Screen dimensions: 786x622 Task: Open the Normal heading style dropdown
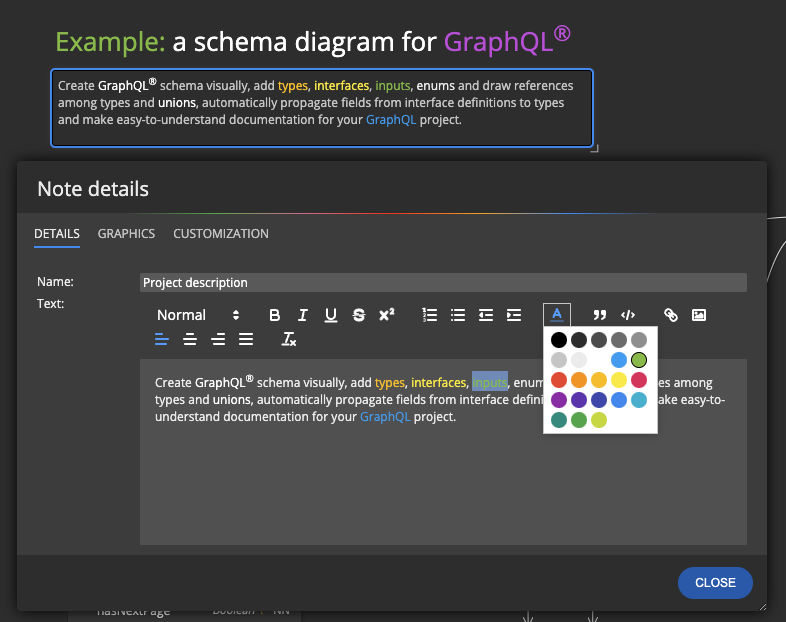point(198,315)
